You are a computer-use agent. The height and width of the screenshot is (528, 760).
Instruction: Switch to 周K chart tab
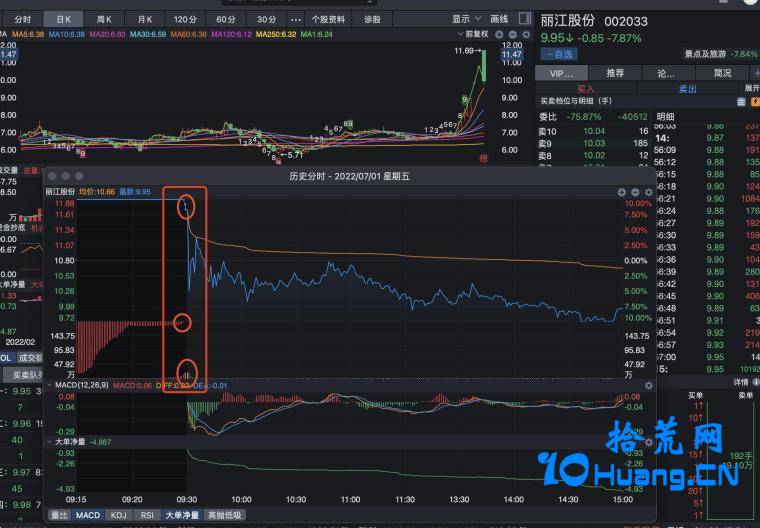(x=104, y=19)
